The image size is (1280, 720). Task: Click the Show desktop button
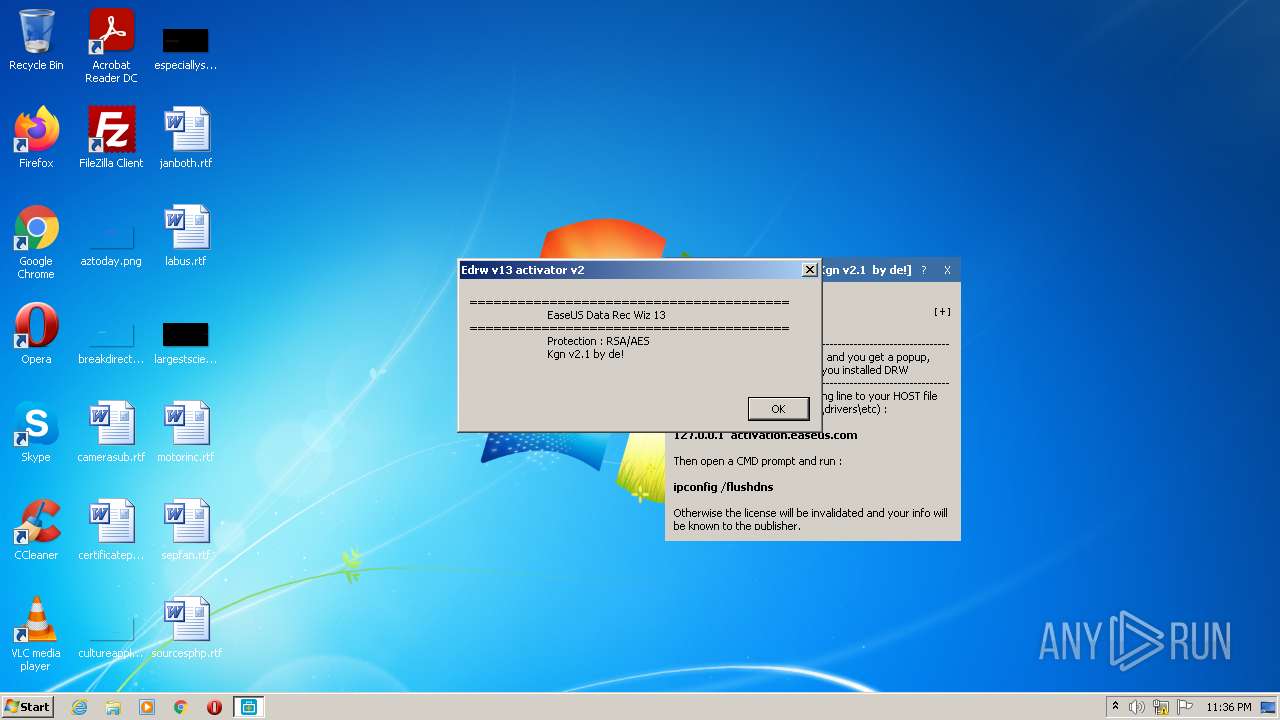(1269, 707)
